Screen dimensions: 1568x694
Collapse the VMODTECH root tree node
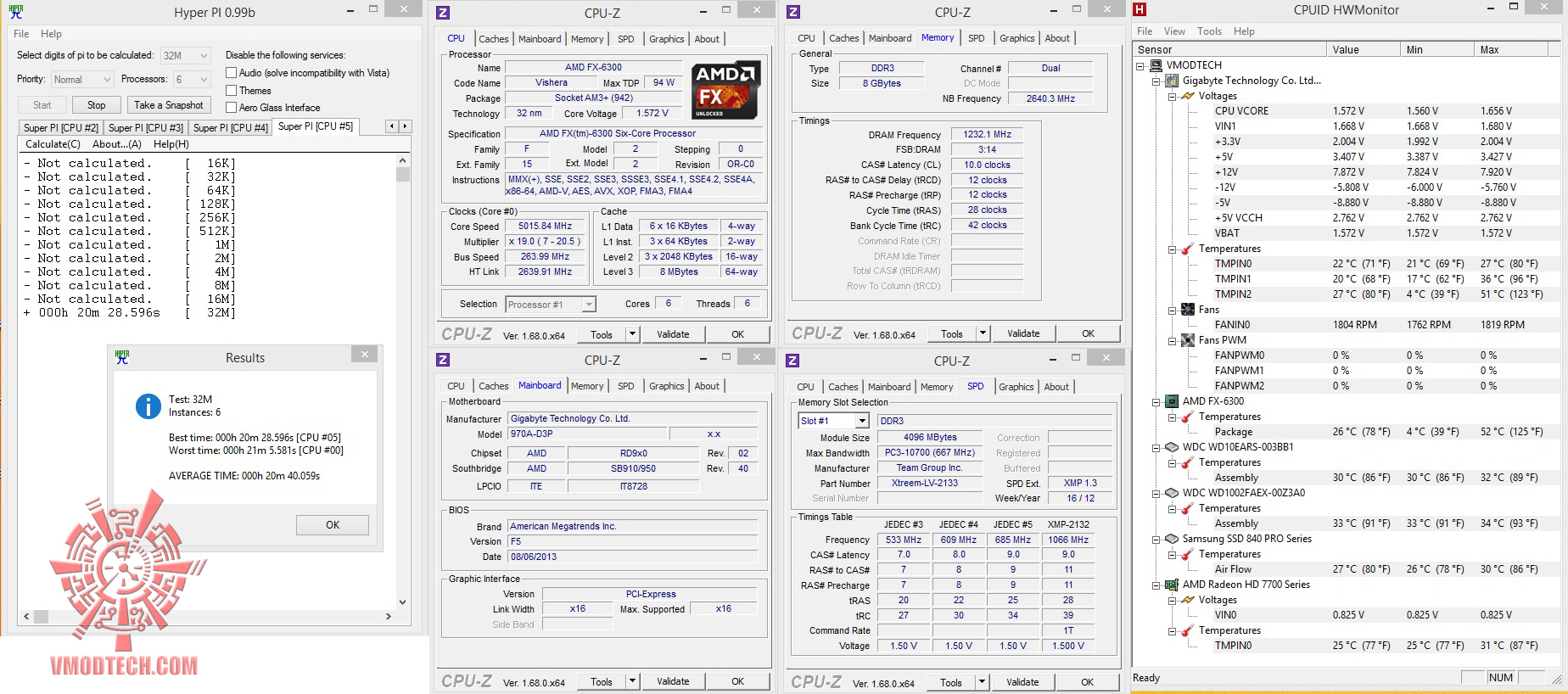click(x=1140, y=65)
